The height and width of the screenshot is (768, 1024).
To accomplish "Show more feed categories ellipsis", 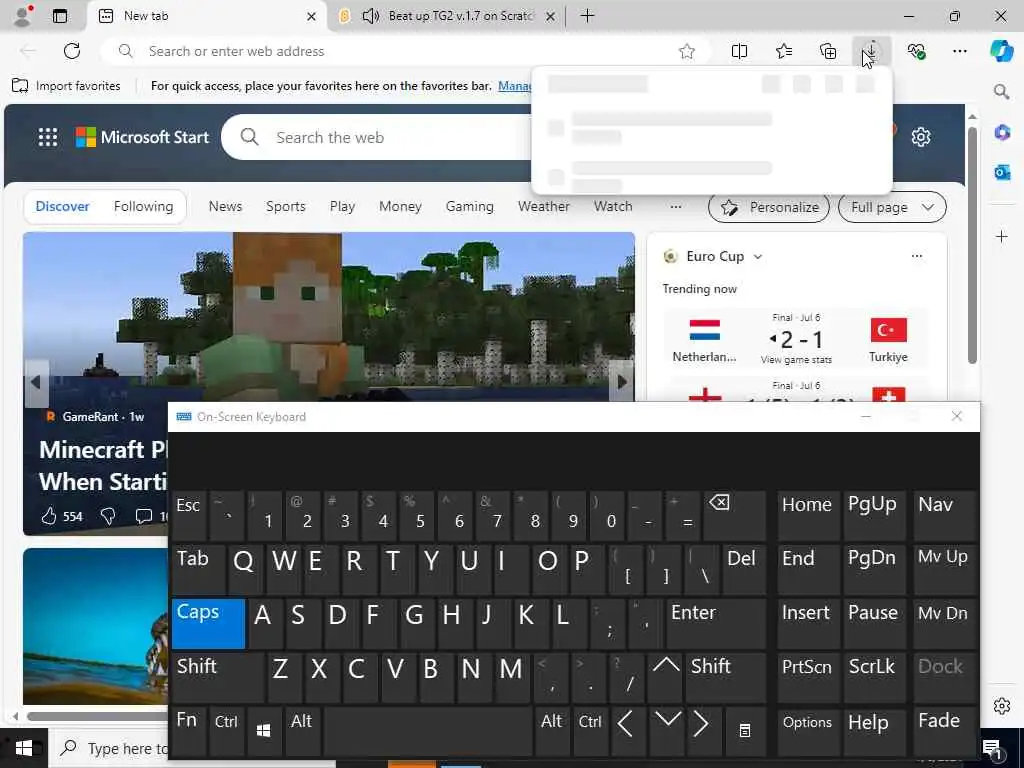I will (x=676, y=206).
